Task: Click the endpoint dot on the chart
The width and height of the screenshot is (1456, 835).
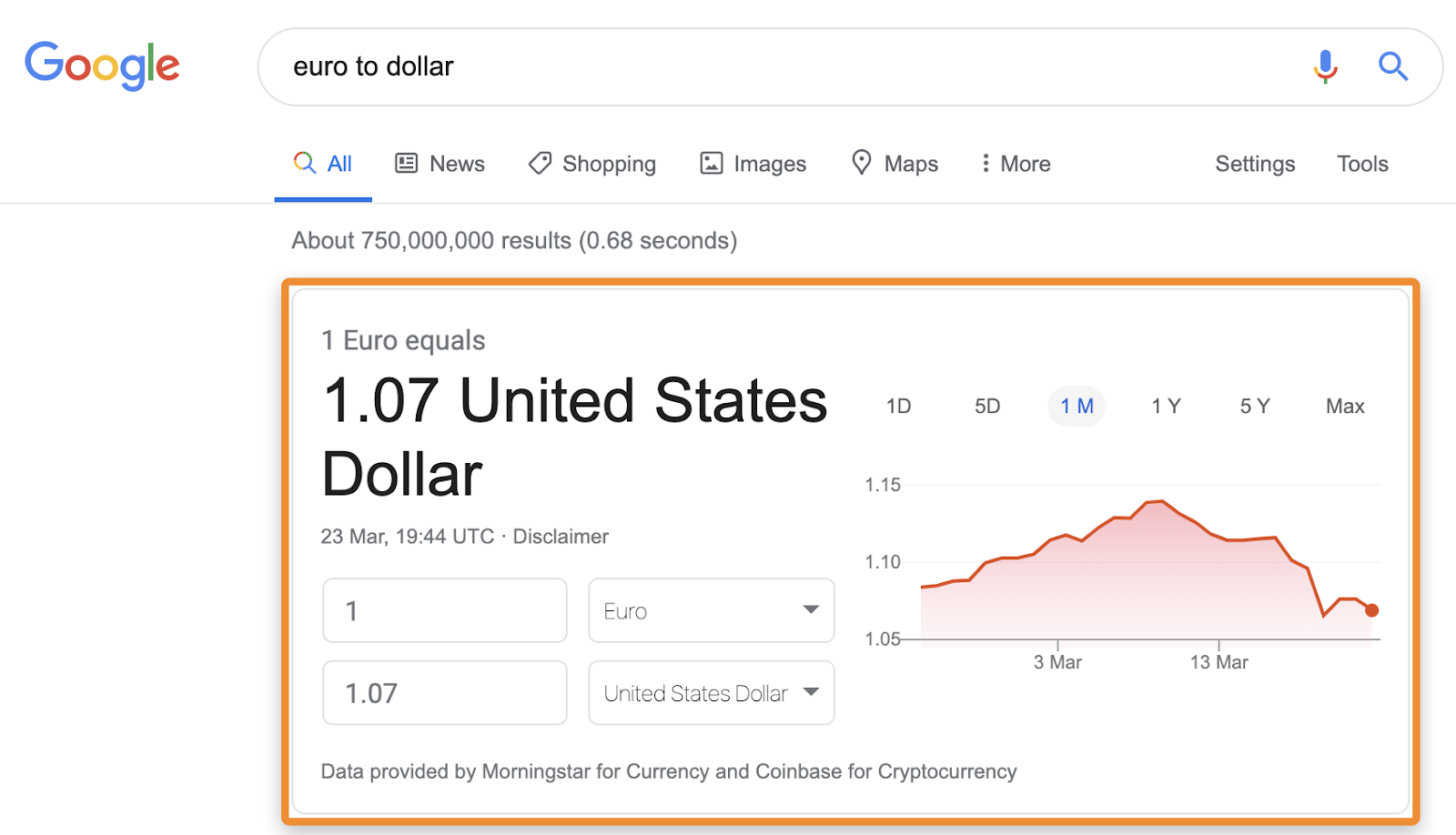Action: pos(1371,610)
